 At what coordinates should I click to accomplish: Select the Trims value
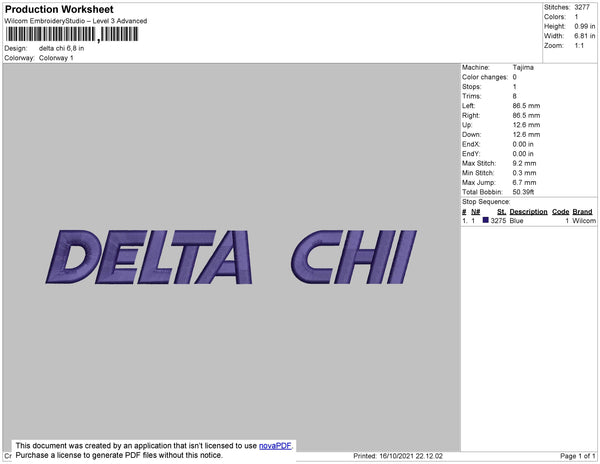(x=515, y=96)
